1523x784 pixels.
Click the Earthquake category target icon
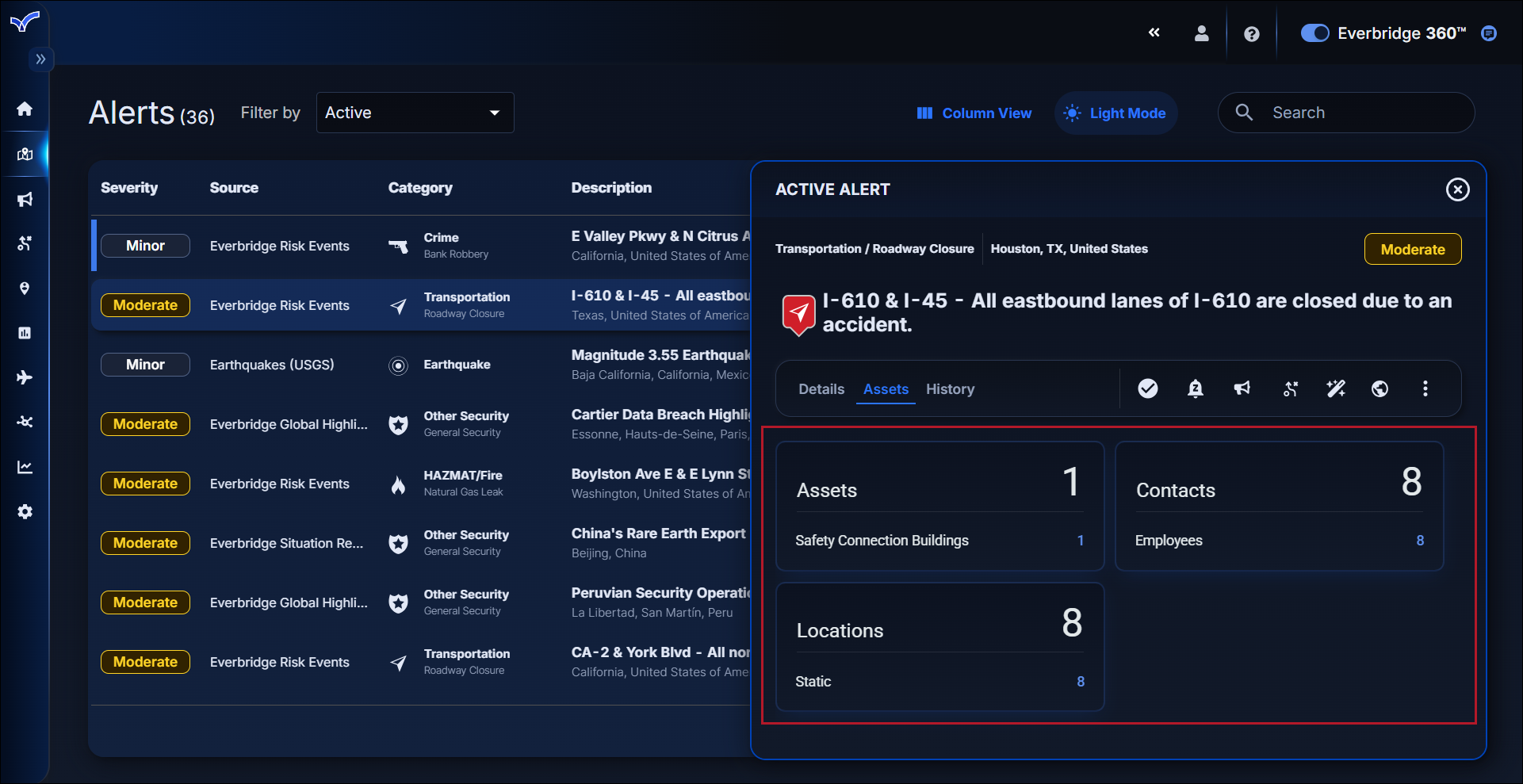coord(398,365)
